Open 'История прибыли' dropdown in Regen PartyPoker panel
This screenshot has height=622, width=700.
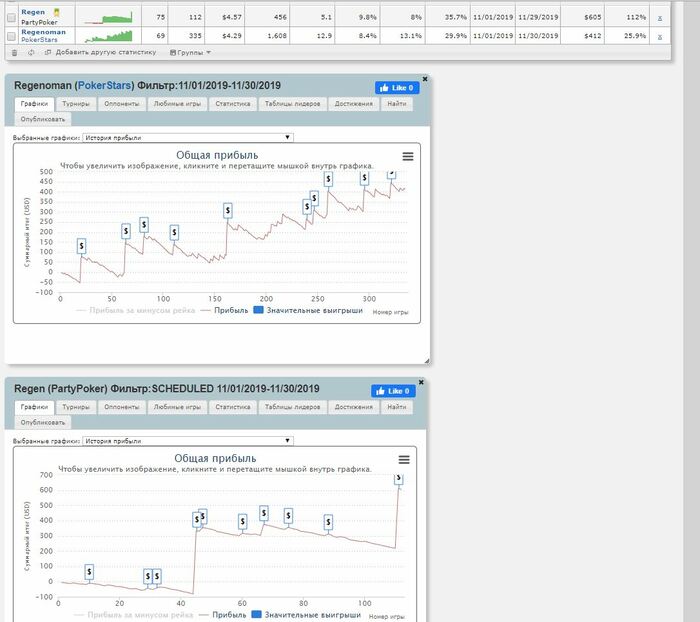click(x=188, y=441)
